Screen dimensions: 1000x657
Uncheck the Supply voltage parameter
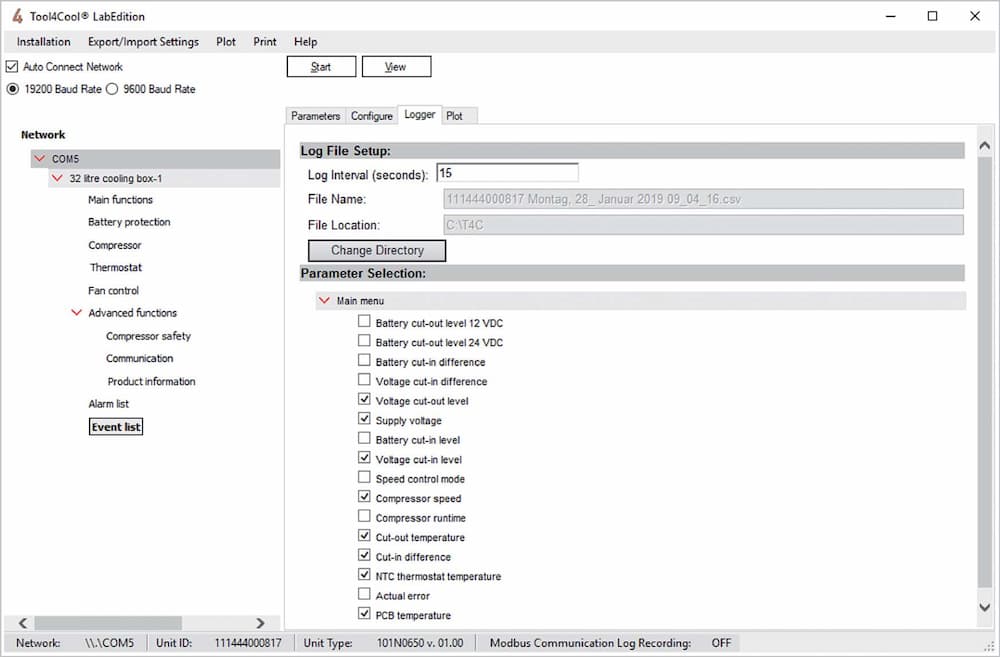coord(364,420)
